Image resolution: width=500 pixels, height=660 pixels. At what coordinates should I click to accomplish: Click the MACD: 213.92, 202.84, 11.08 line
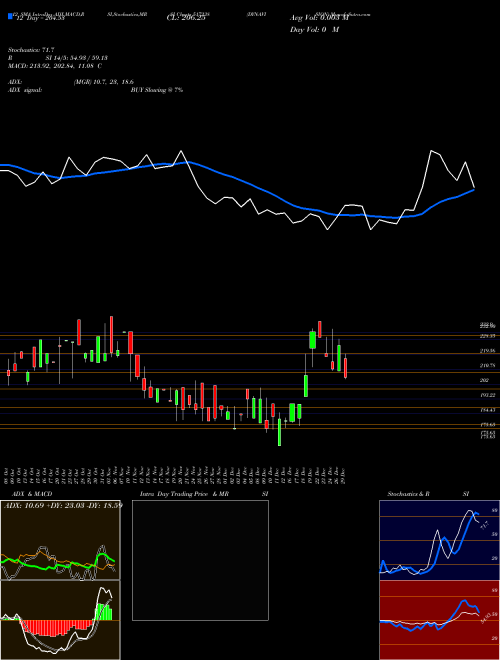[x=55, y=66]
